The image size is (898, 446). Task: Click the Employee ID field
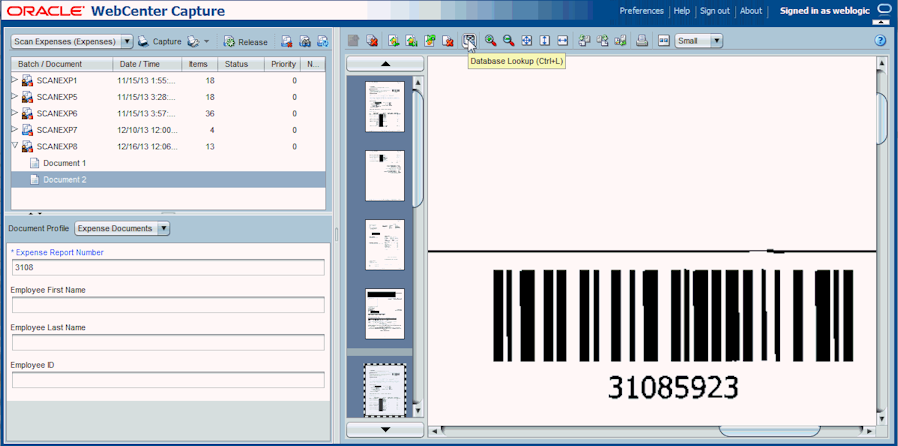(168, 380)
